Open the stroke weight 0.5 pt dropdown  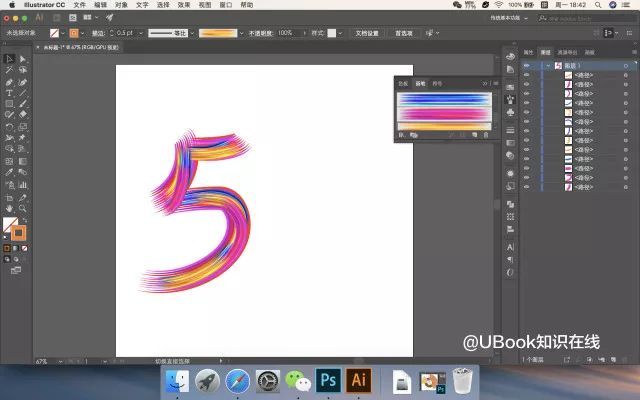[x=141, y=33]
